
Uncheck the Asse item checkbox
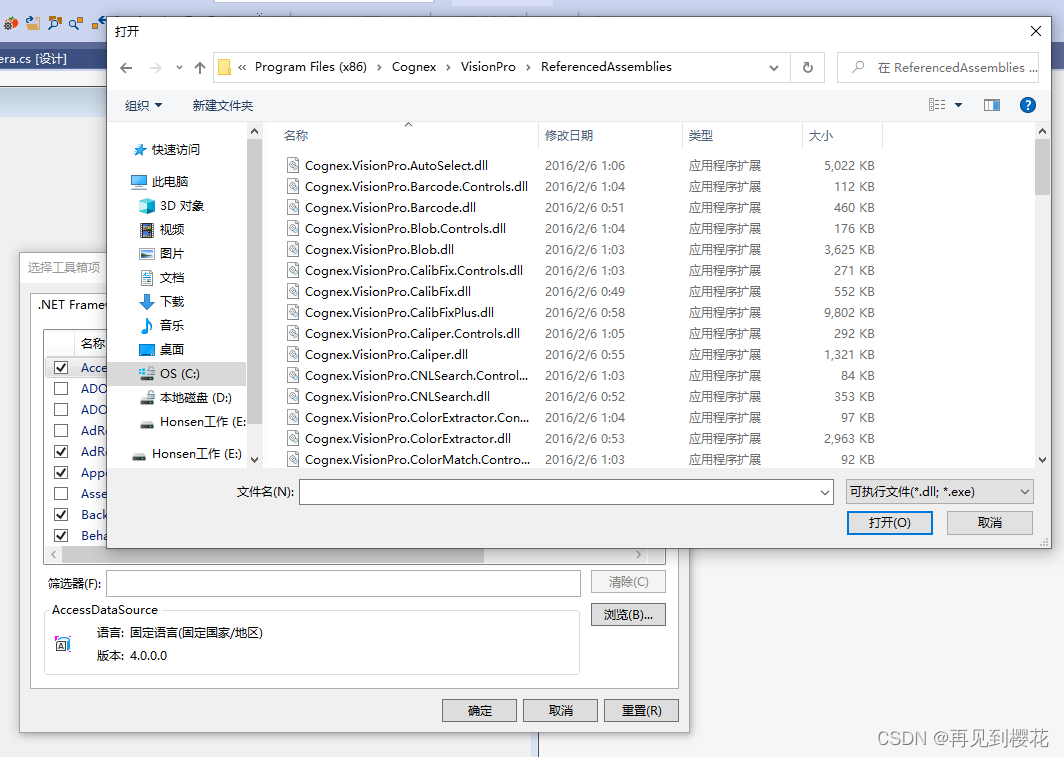[62, 493]
